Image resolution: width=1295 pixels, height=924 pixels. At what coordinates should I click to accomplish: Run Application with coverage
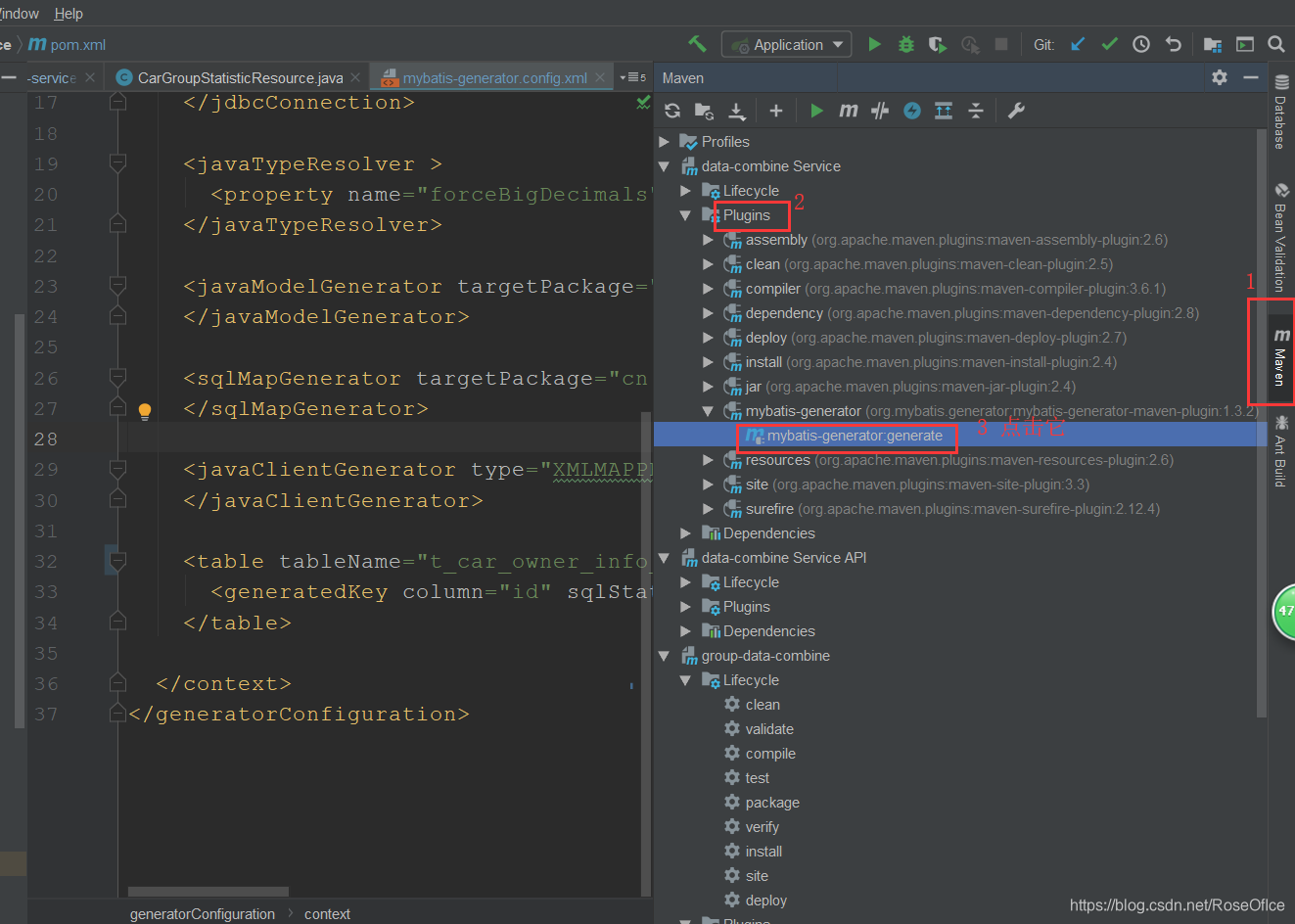tap(938, 44)
